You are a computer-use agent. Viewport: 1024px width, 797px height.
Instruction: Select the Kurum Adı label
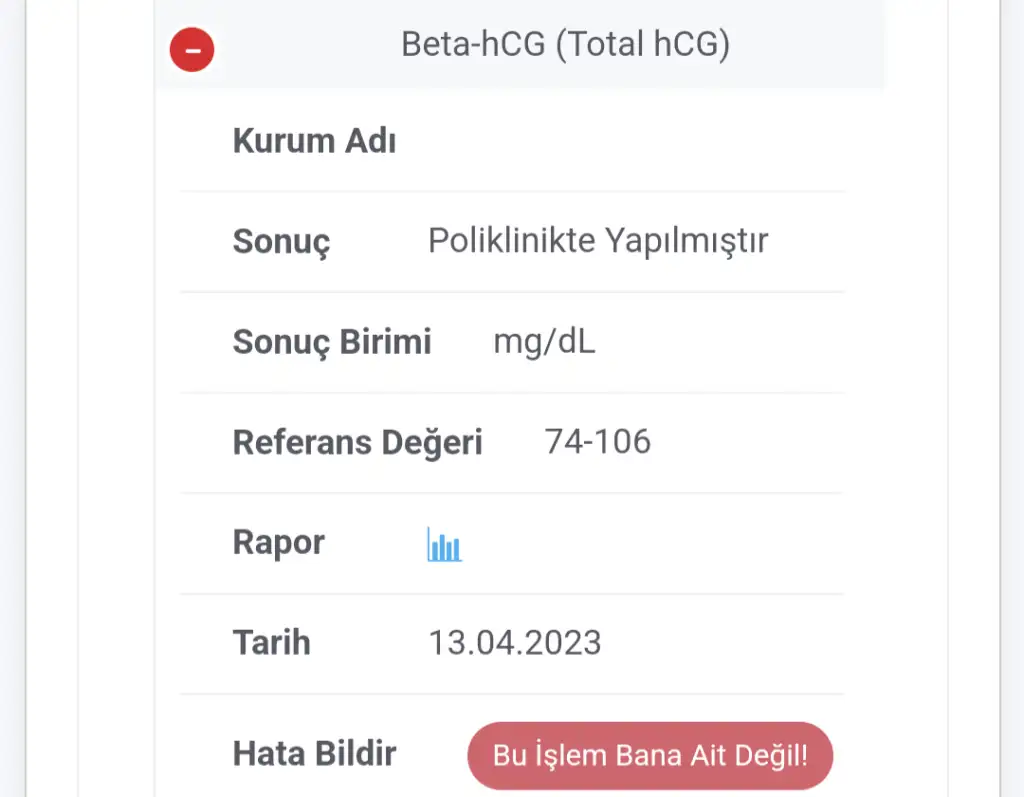pos(314,141)
